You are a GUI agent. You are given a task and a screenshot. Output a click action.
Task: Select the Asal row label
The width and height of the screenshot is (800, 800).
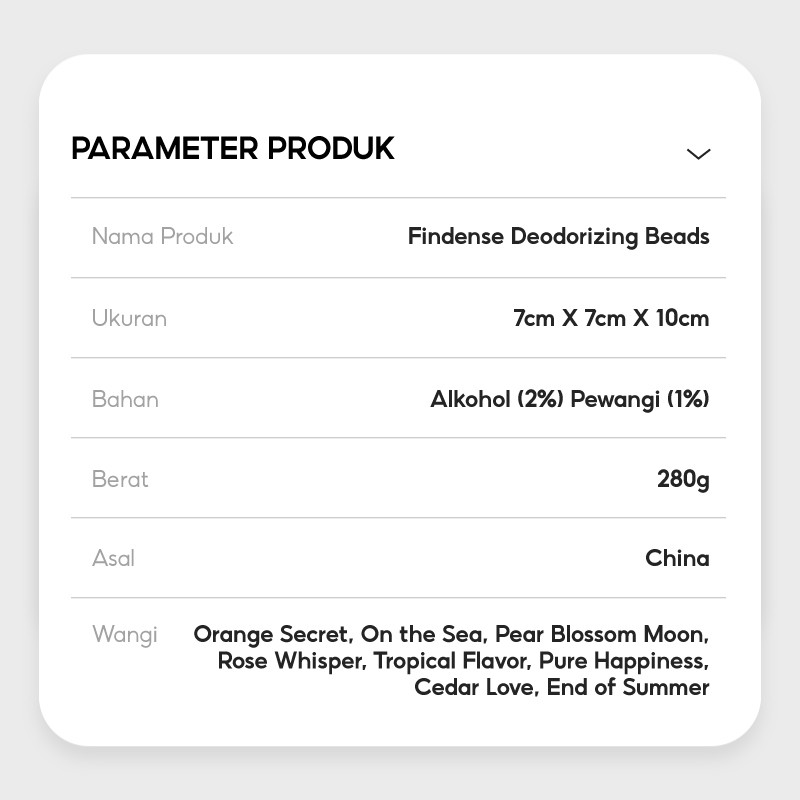pyautogui.click(x=113, y=558)
